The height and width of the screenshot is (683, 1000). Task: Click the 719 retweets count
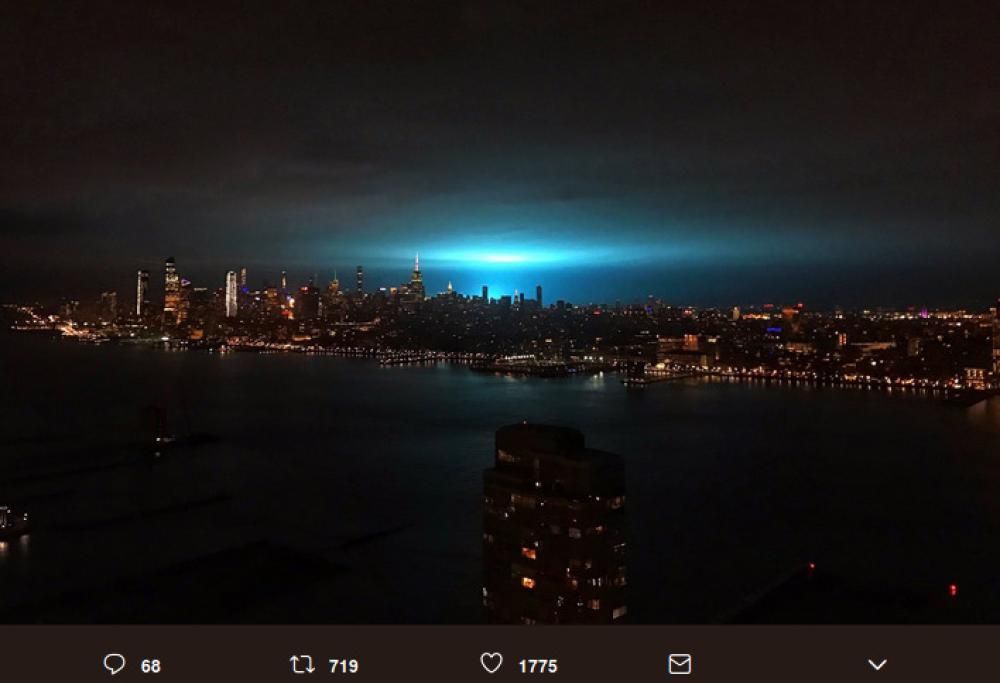pyautogui.click(x=343, y=666)
